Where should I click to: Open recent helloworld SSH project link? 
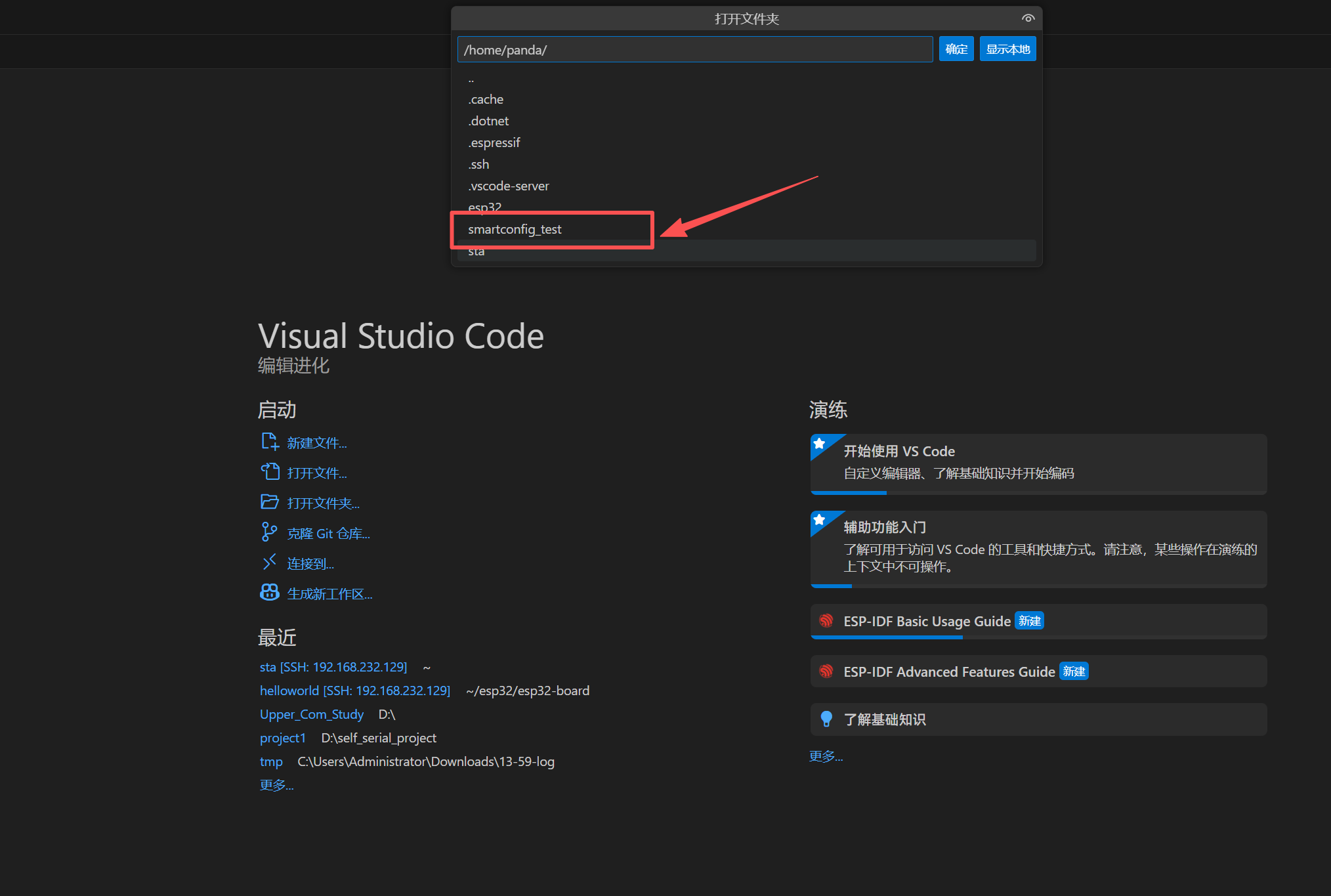[x=354, y=691]
